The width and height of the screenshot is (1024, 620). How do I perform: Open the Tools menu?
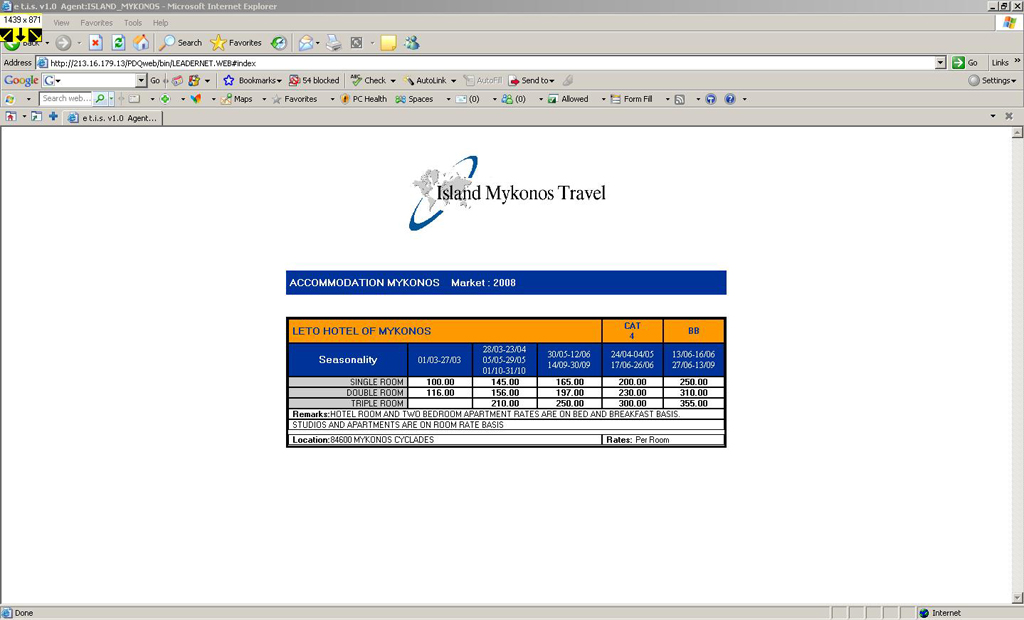[x=133, y=23]
